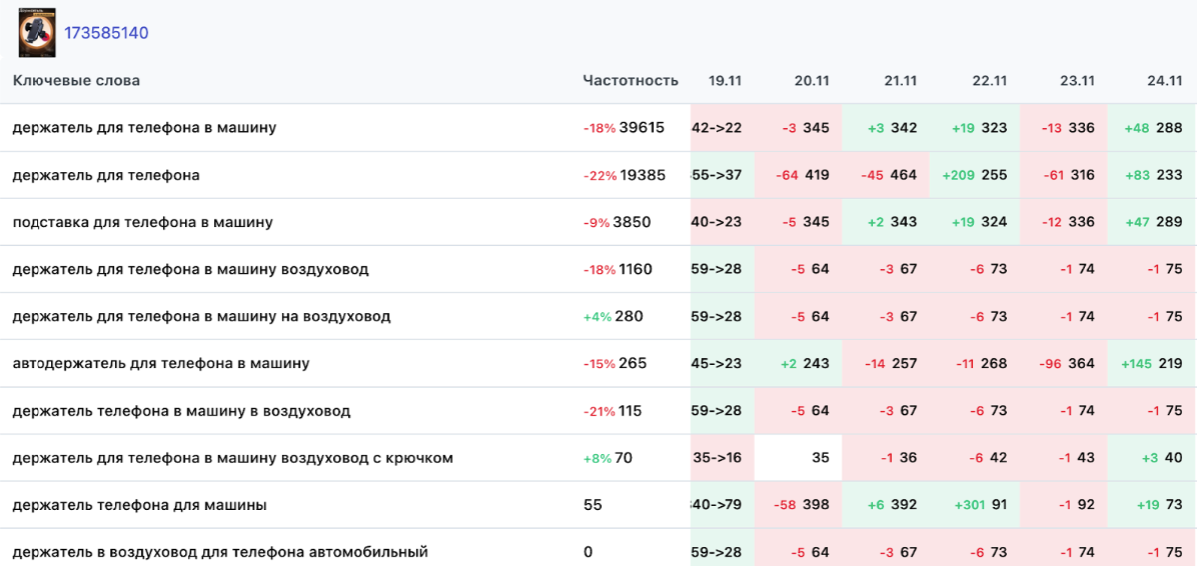Select the 20.11 date column header

811,80
